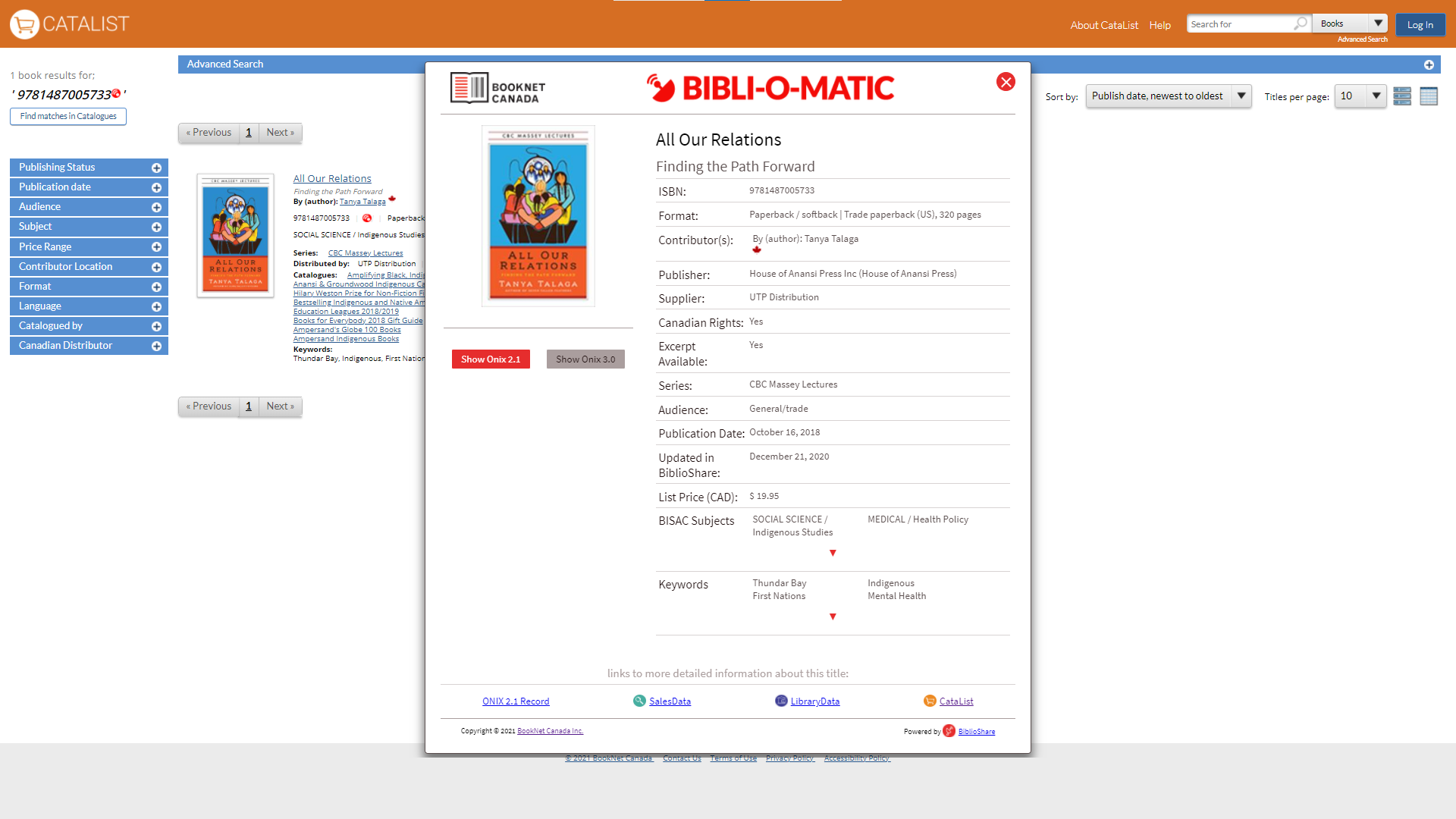Click the Advanced Search bar heading
This screenshot has height=819, width=1456.
coord(225,64)
